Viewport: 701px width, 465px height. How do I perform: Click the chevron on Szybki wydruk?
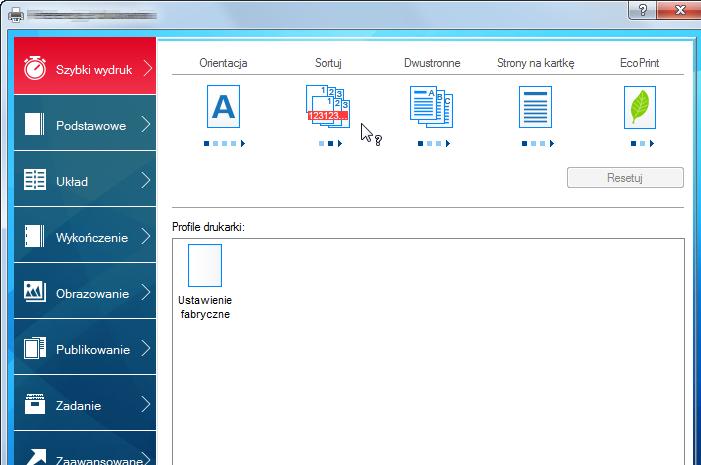[x=147, y=68]
